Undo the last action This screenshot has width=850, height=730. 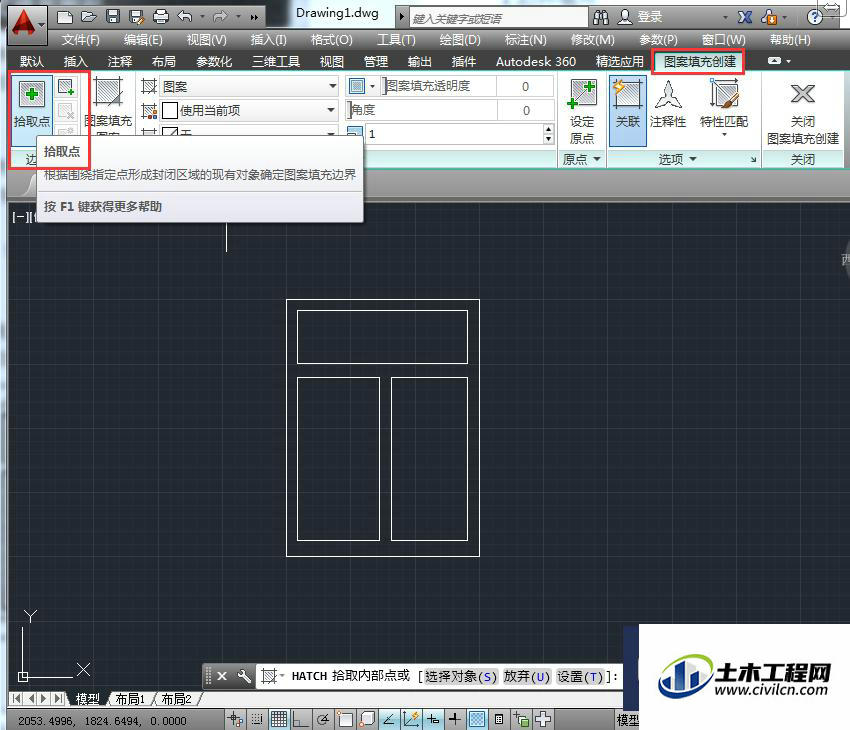tap(185, 17)
